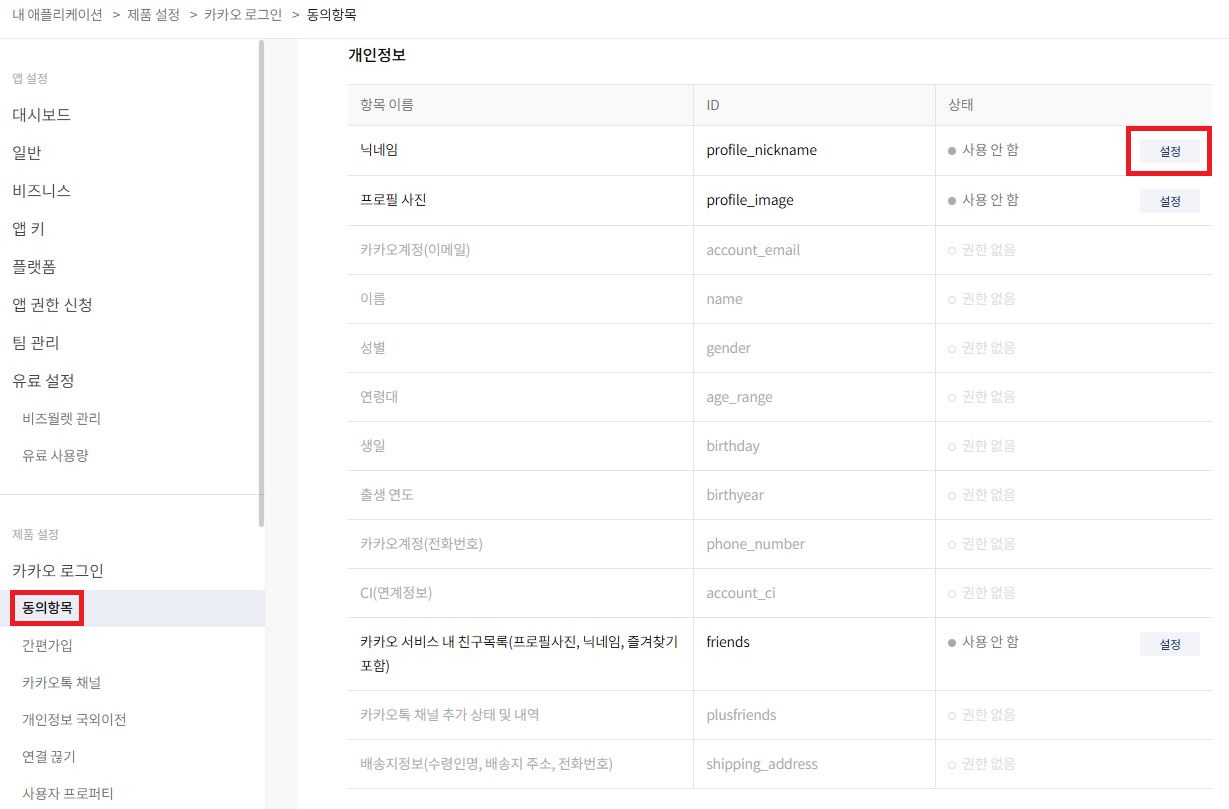Viewport: 1229px width, 809px height.
Task: Select 플랫폼 in the sidebar
Action: [34, 267]
